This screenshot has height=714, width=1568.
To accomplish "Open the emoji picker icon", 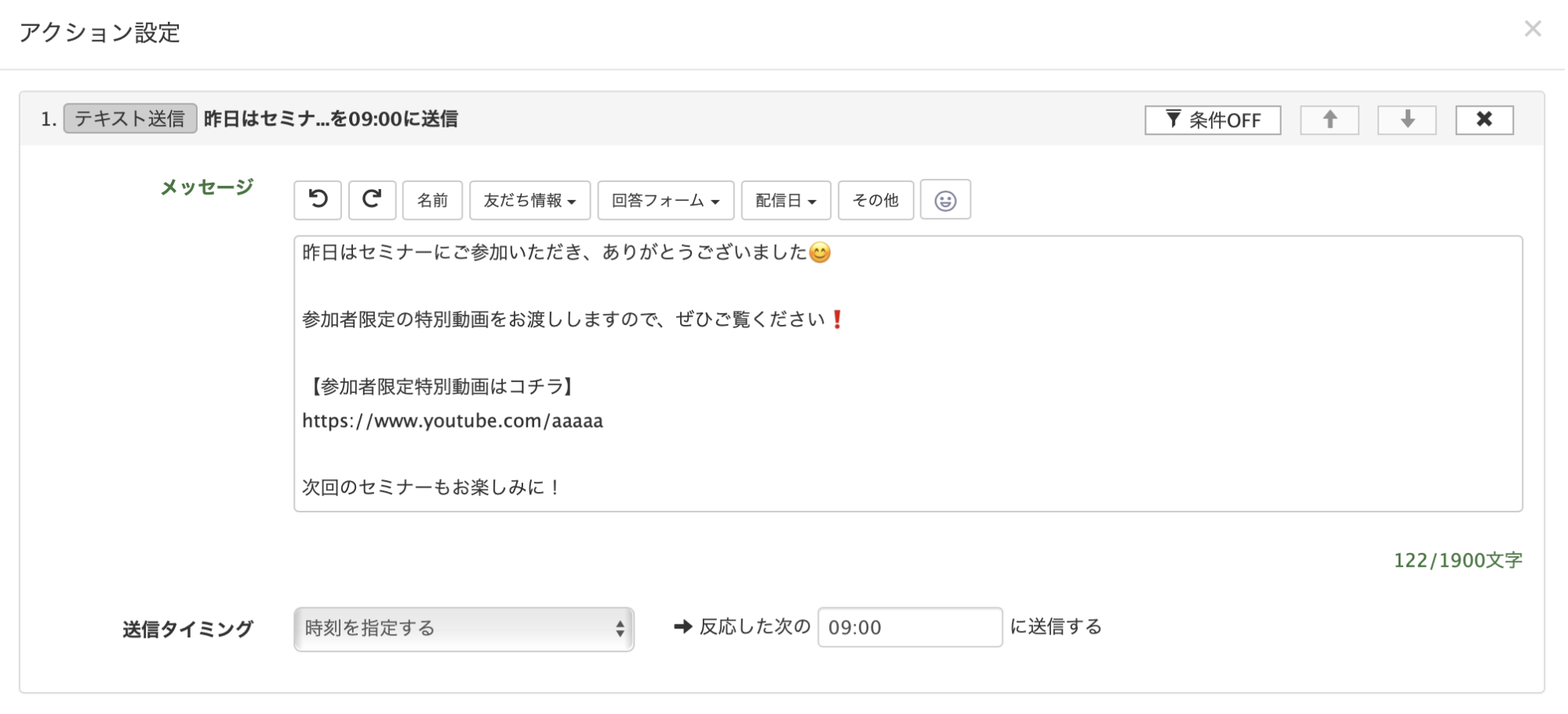I will [945, 200].
